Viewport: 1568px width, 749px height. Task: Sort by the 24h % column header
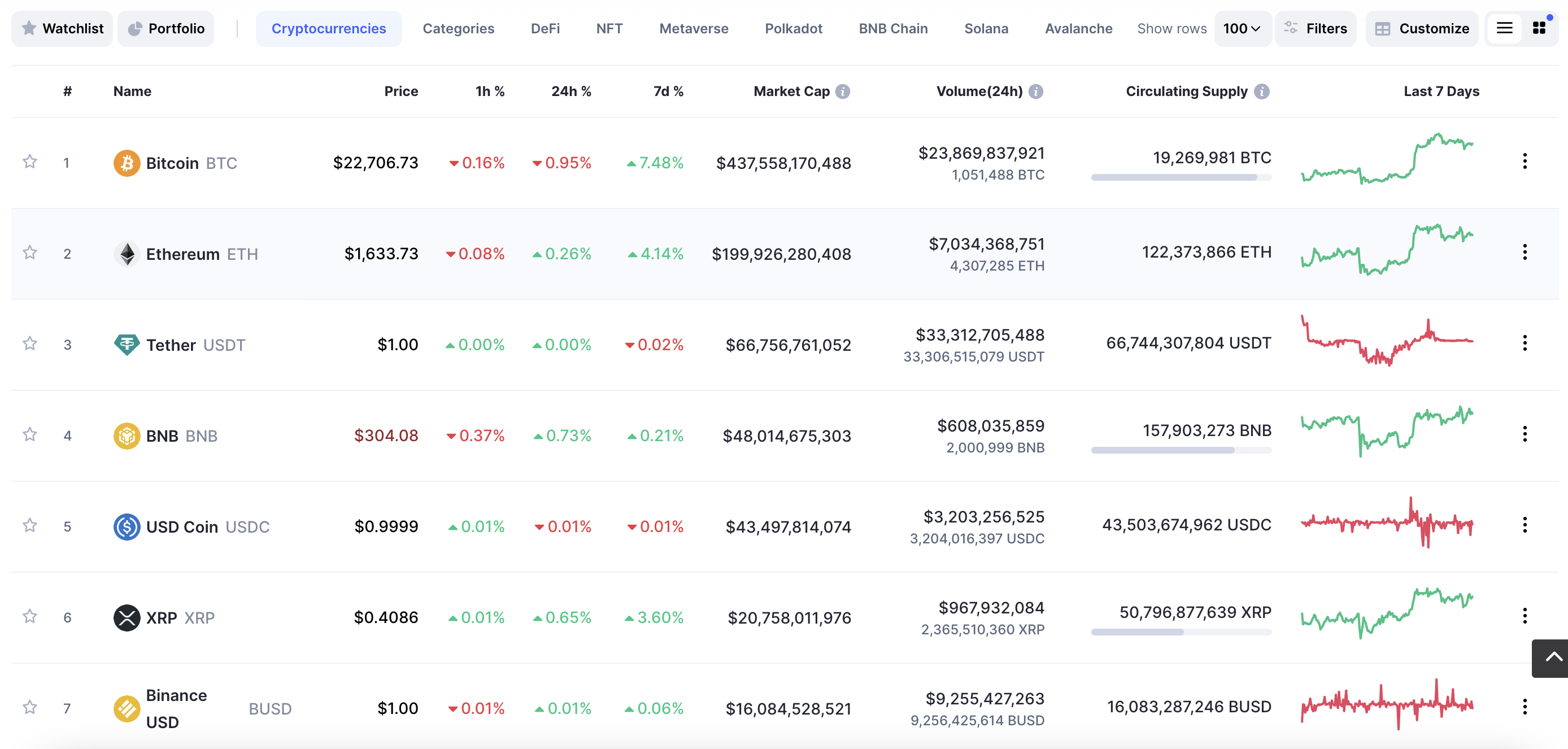click(571, 92)
